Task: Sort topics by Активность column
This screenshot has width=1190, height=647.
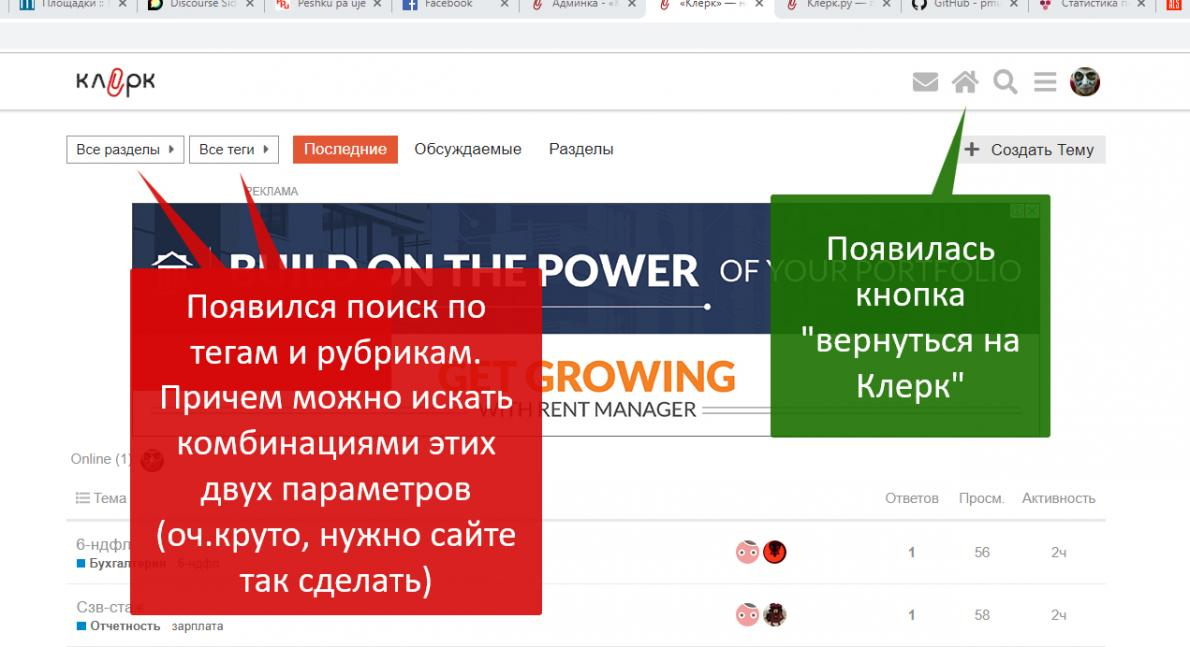Action: coord(1059,498)
